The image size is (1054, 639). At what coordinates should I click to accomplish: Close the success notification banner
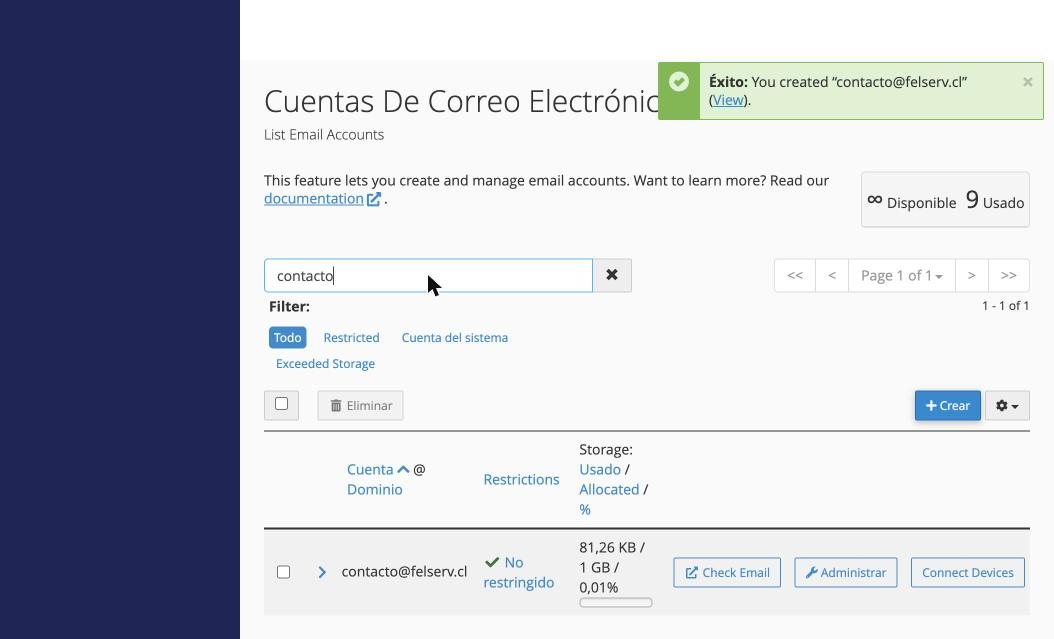click(1027, 82)
